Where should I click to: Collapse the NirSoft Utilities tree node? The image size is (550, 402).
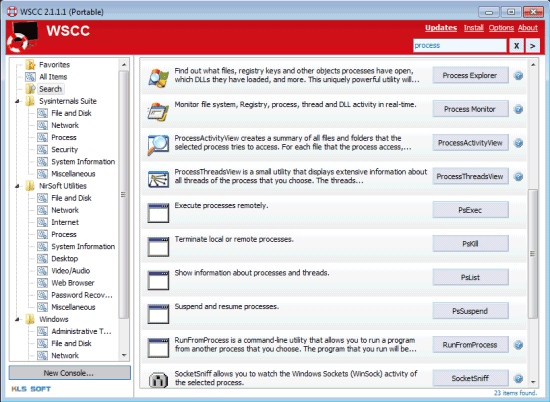click(17, 186)
